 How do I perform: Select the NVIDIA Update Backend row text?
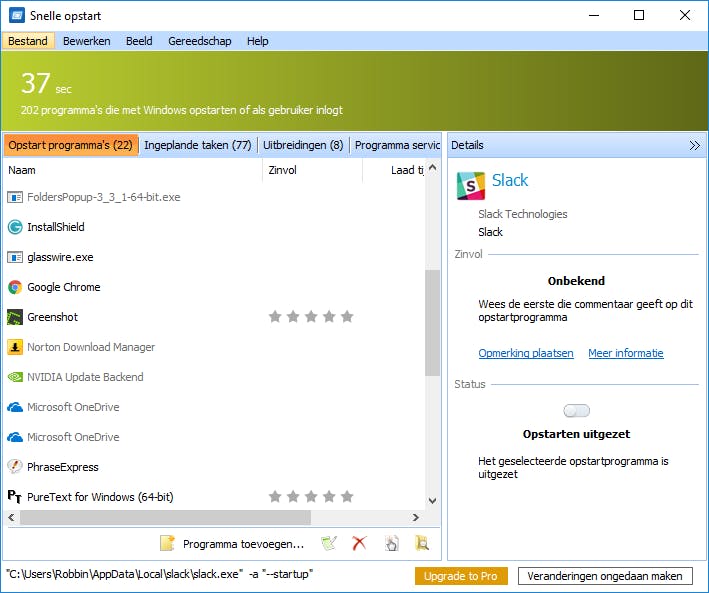pyautogui.click(x=85, y=377)
